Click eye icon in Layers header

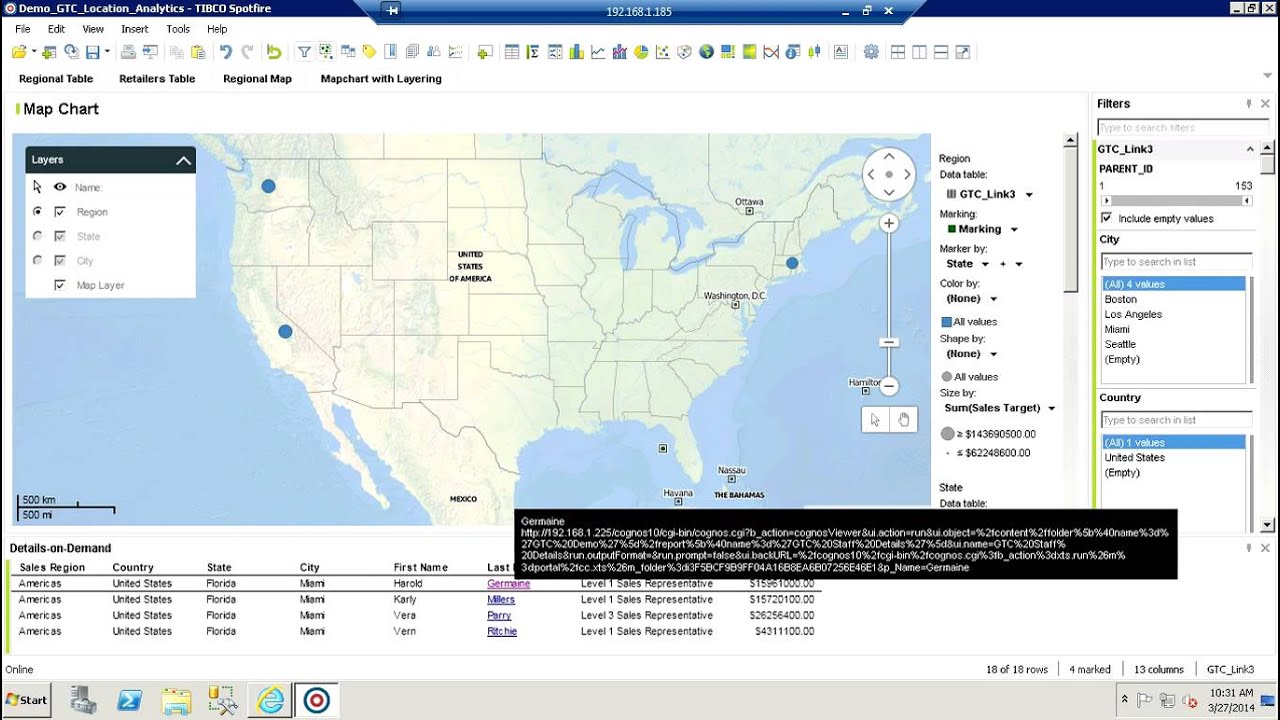point(60,187)
